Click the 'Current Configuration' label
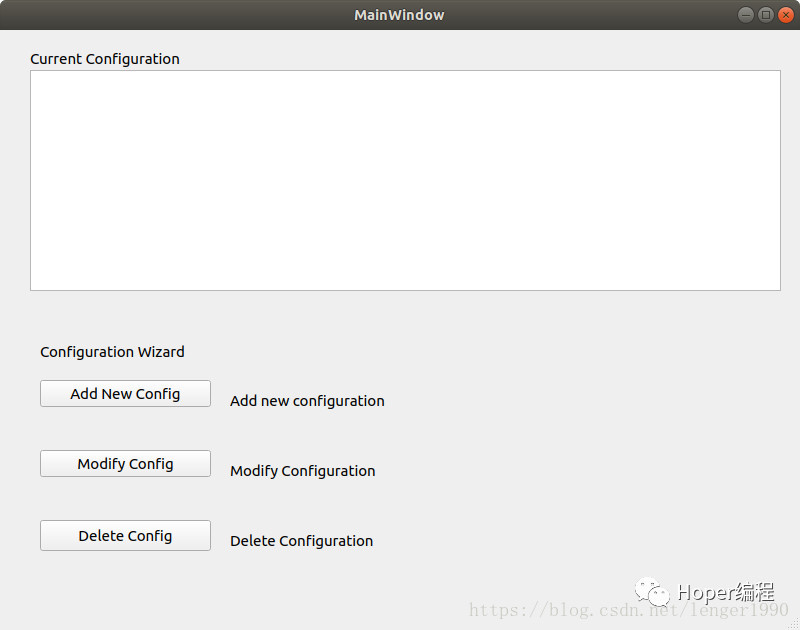800x630 pixels. [x=105, y=59]
